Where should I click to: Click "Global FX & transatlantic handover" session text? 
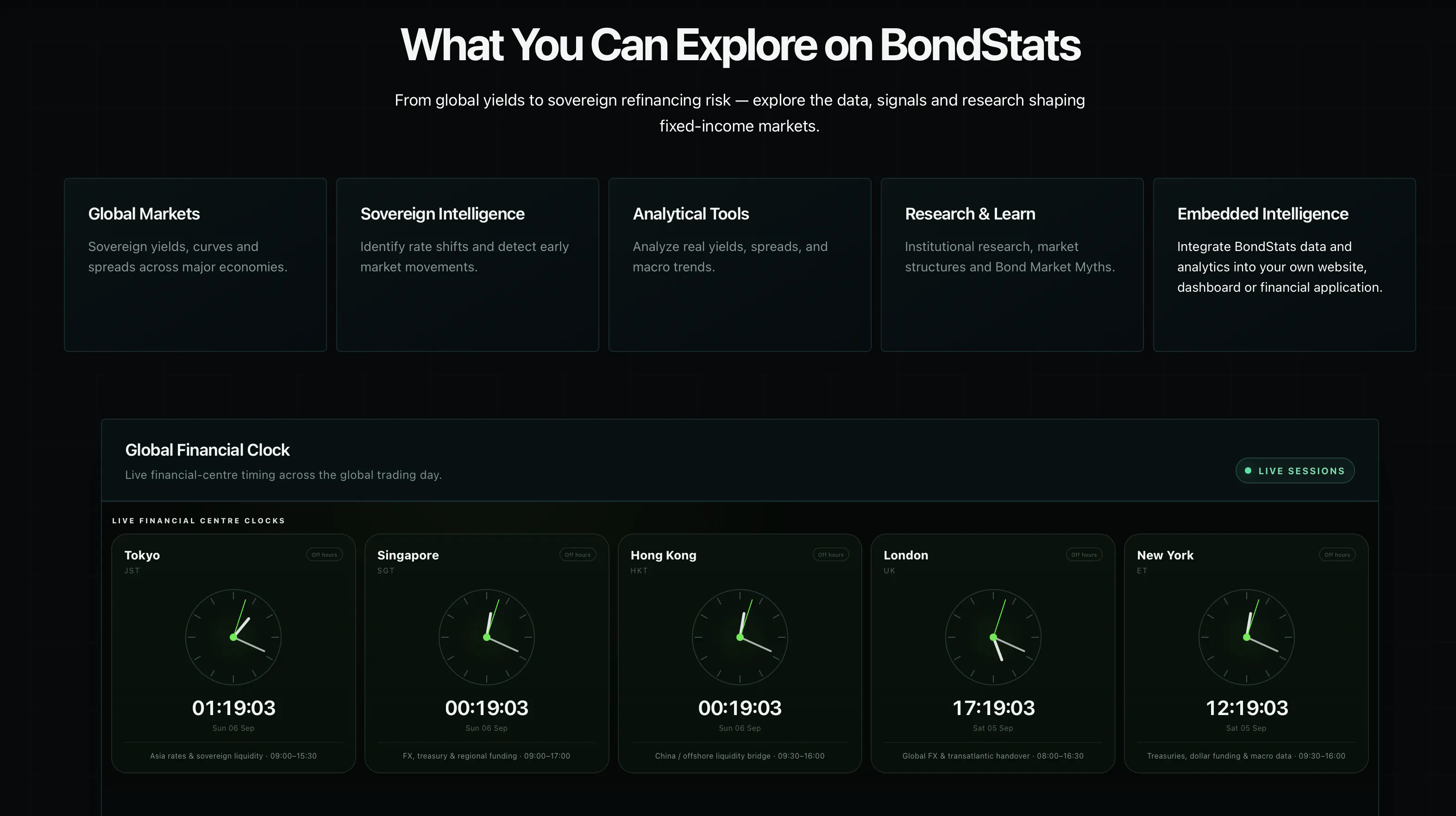[x=966, y=756]
